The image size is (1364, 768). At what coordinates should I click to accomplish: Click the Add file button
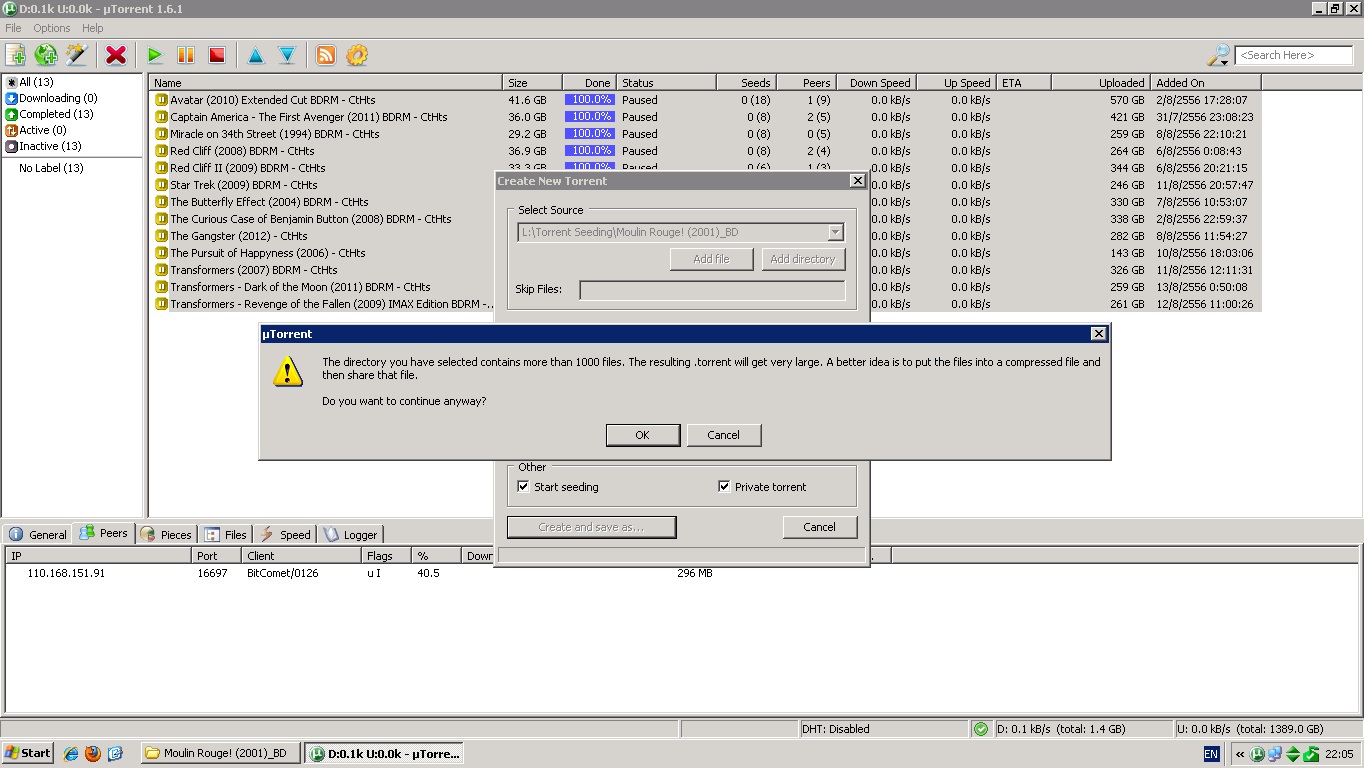coord(711,259)
